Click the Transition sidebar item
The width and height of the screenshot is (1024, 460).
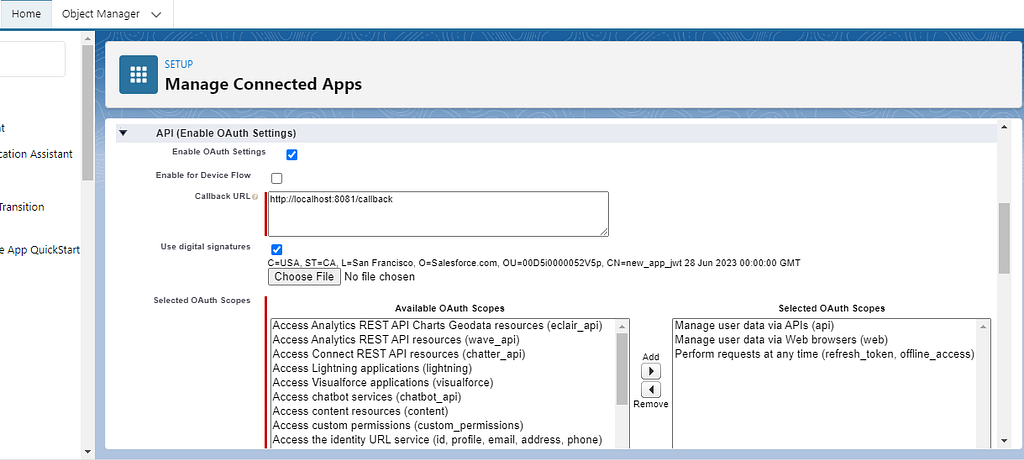pos(22,207)
